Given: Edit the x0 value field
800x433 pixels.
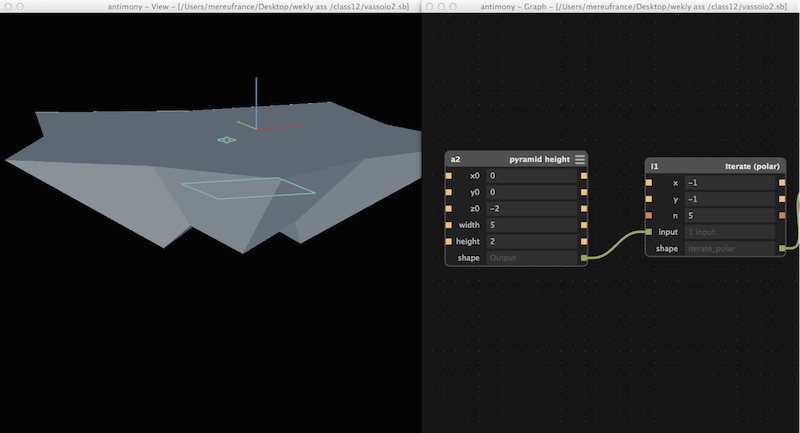Looking at the screenshot, I should tap(531, 176).
